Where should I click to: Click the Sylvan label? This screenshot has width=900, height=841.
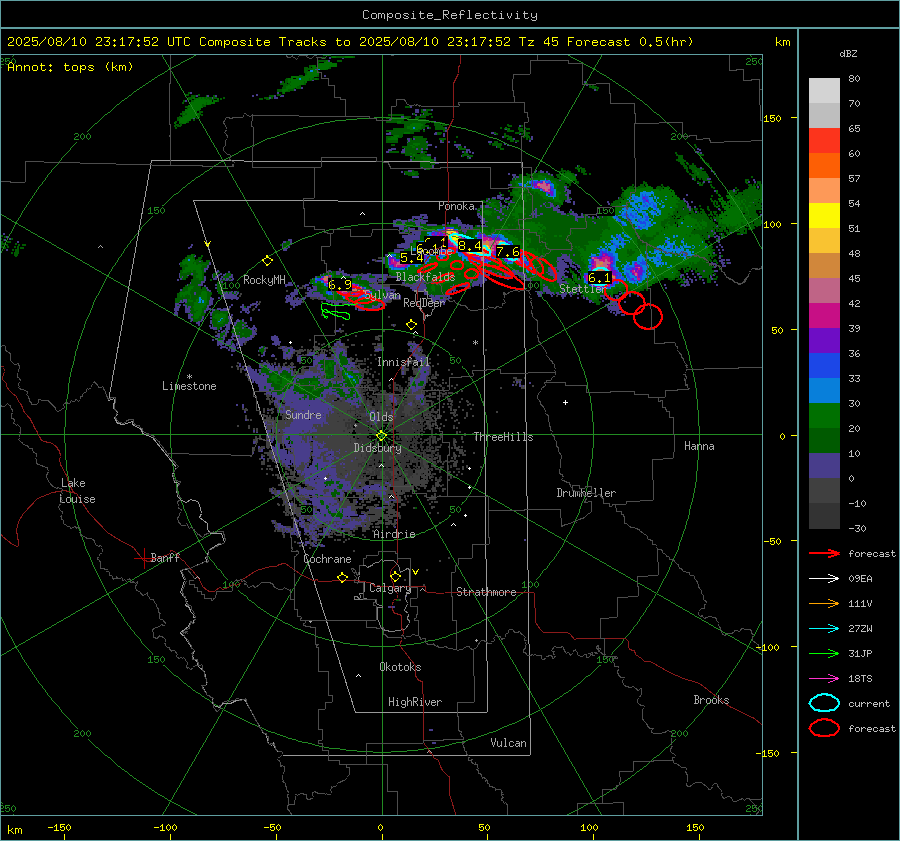[382, 295]
